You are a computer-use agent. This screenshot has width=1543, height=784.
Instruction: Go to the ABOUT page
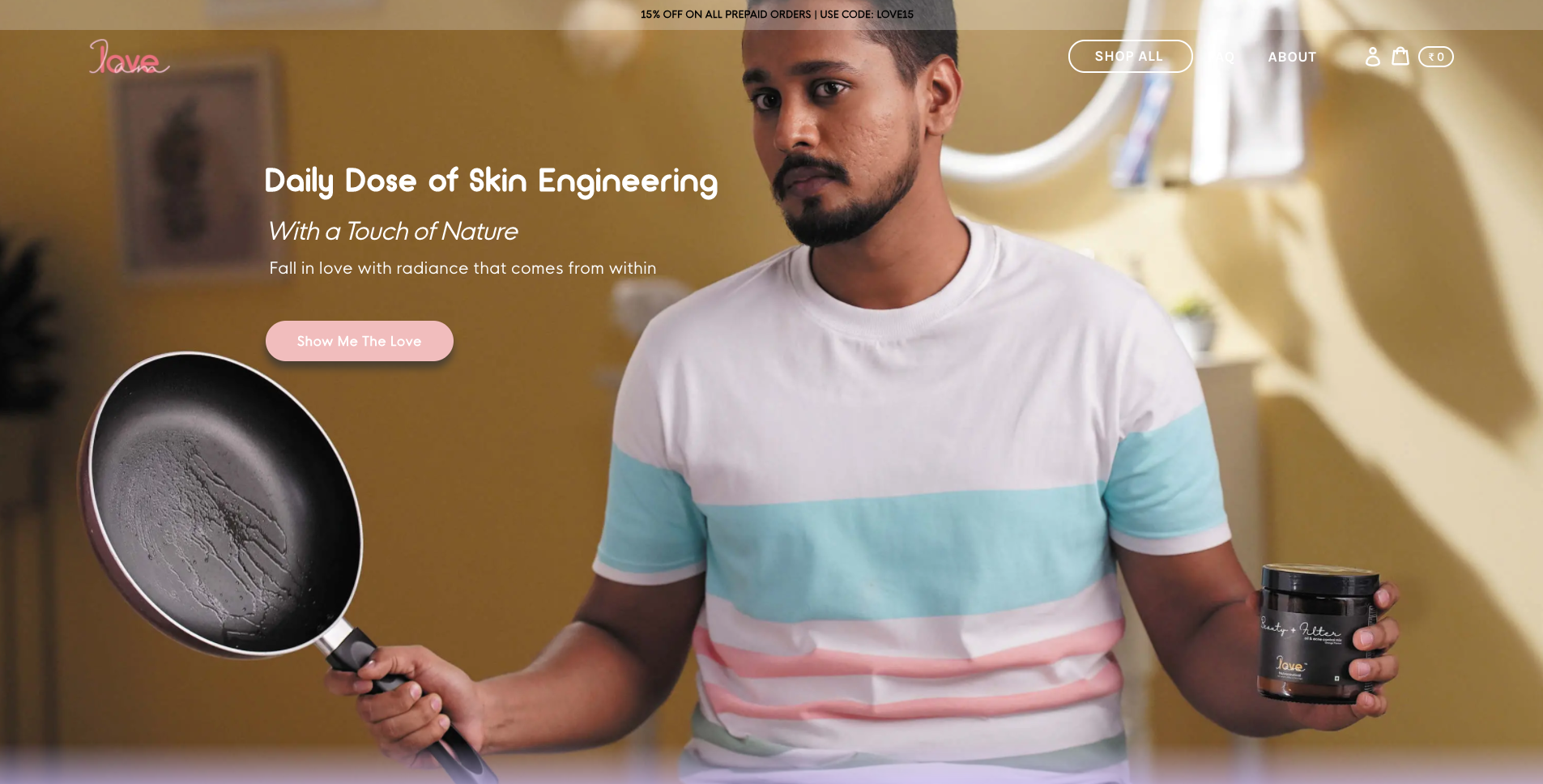pyautogui.click(x=1292, y=57)
